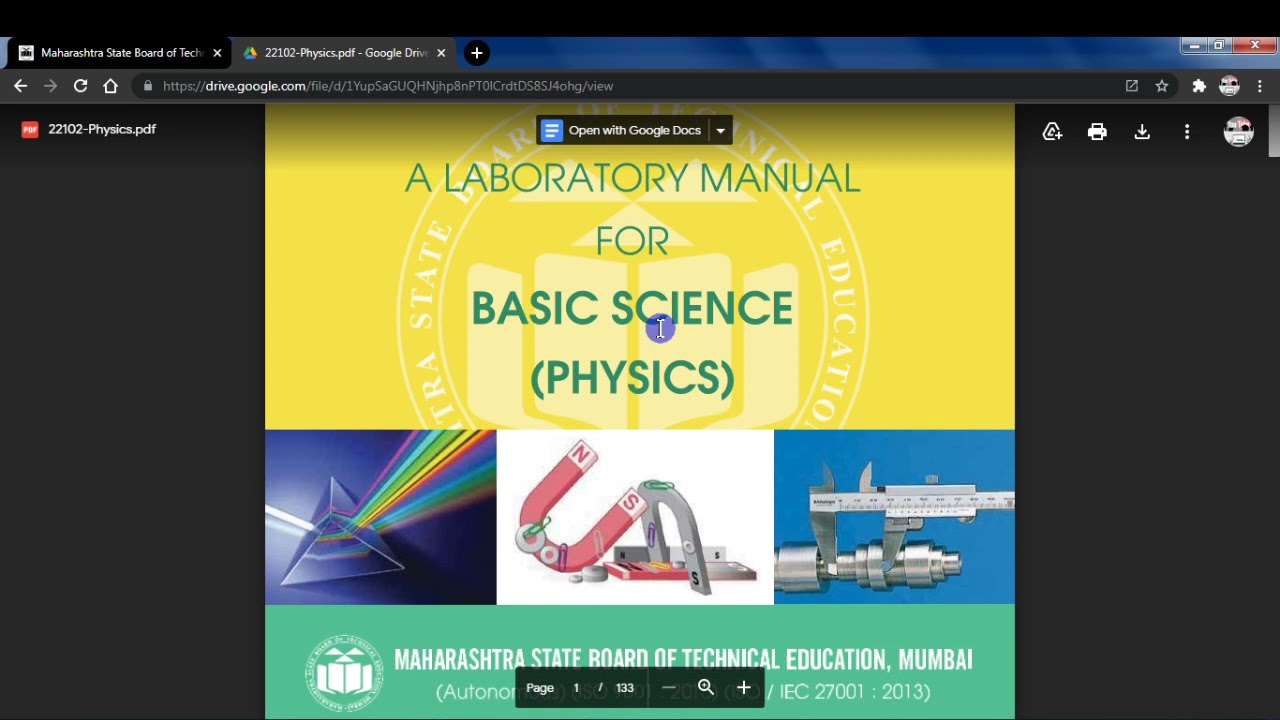The width and height of the screenshot is (1280, 720).
Task: Add shortcut to Drive icon
Action: coord(1052,131)
